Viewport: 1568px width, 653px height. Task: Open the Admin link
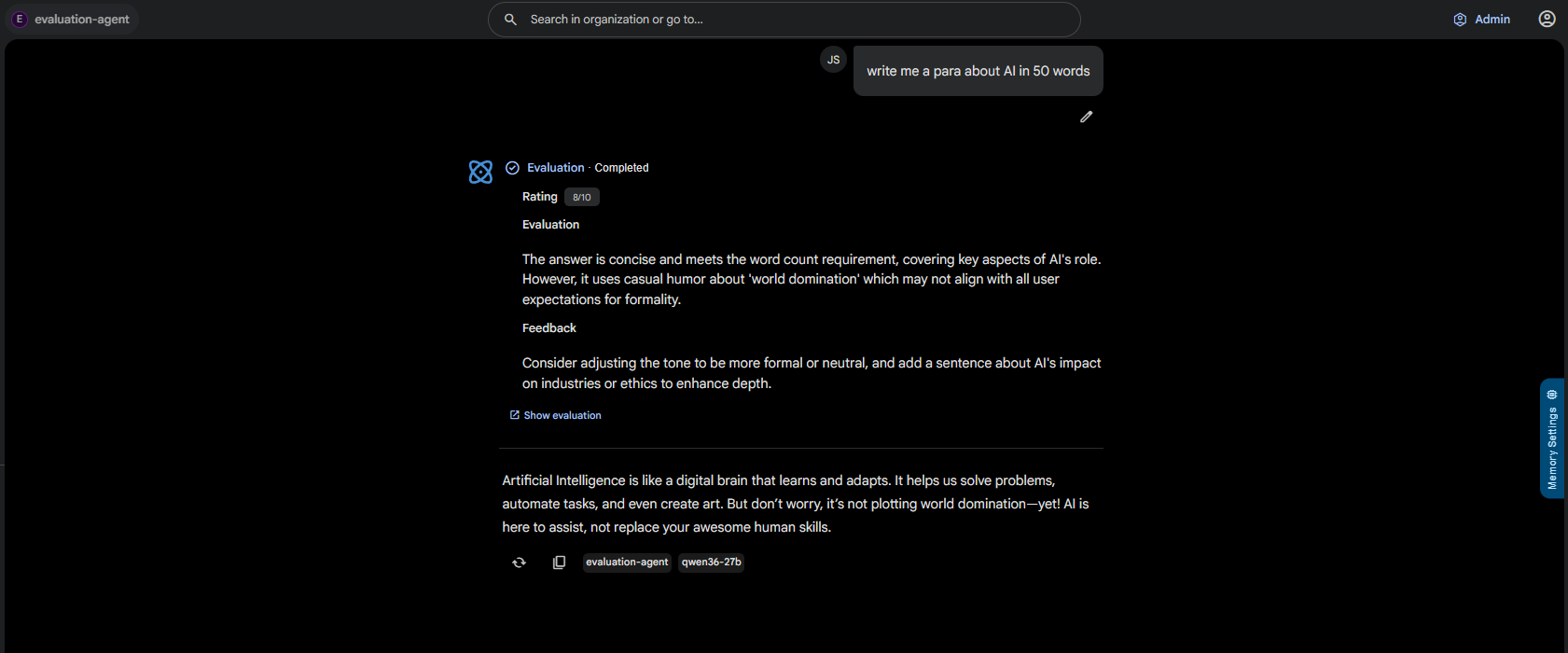click(1482, 20)
